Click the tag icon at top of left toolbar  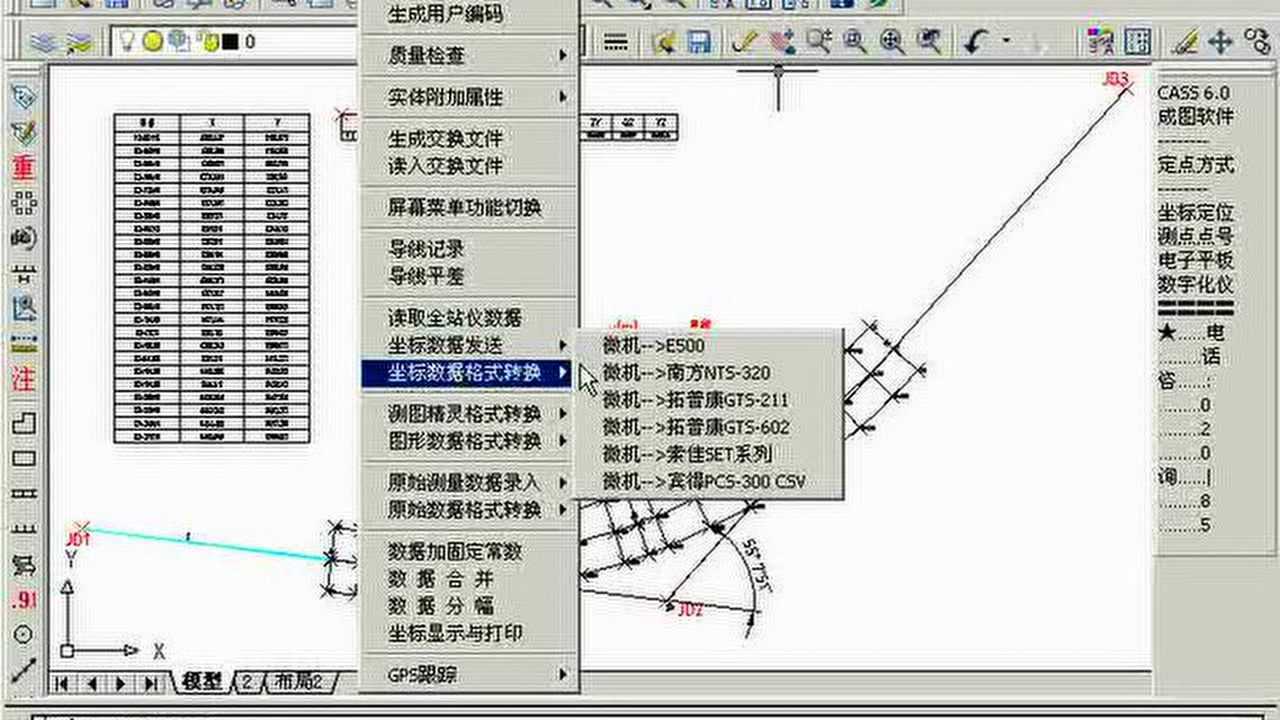pos(23,96)
